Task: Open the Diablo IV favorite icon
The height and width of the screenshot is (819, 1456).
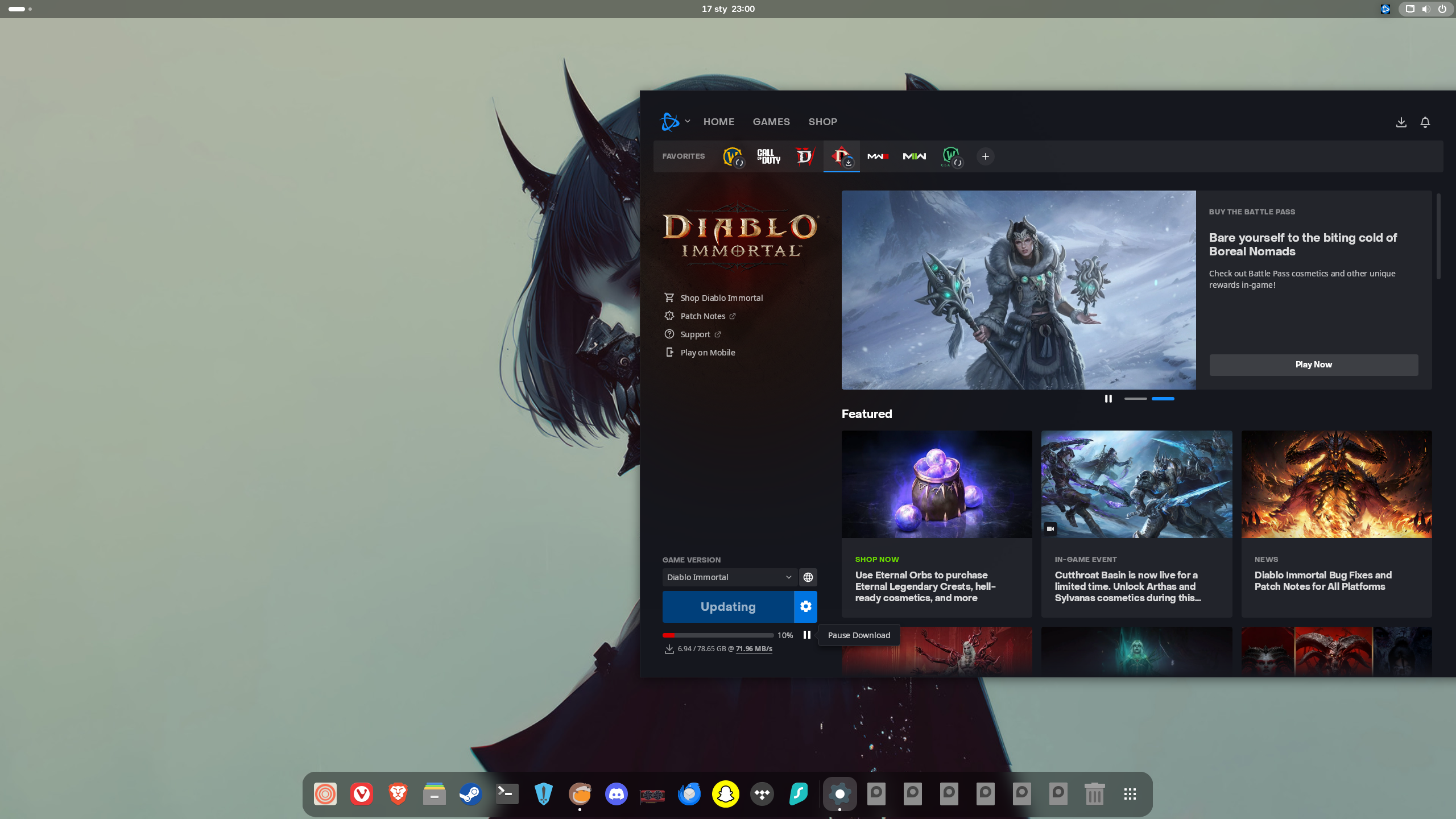Action: (805, 156)
